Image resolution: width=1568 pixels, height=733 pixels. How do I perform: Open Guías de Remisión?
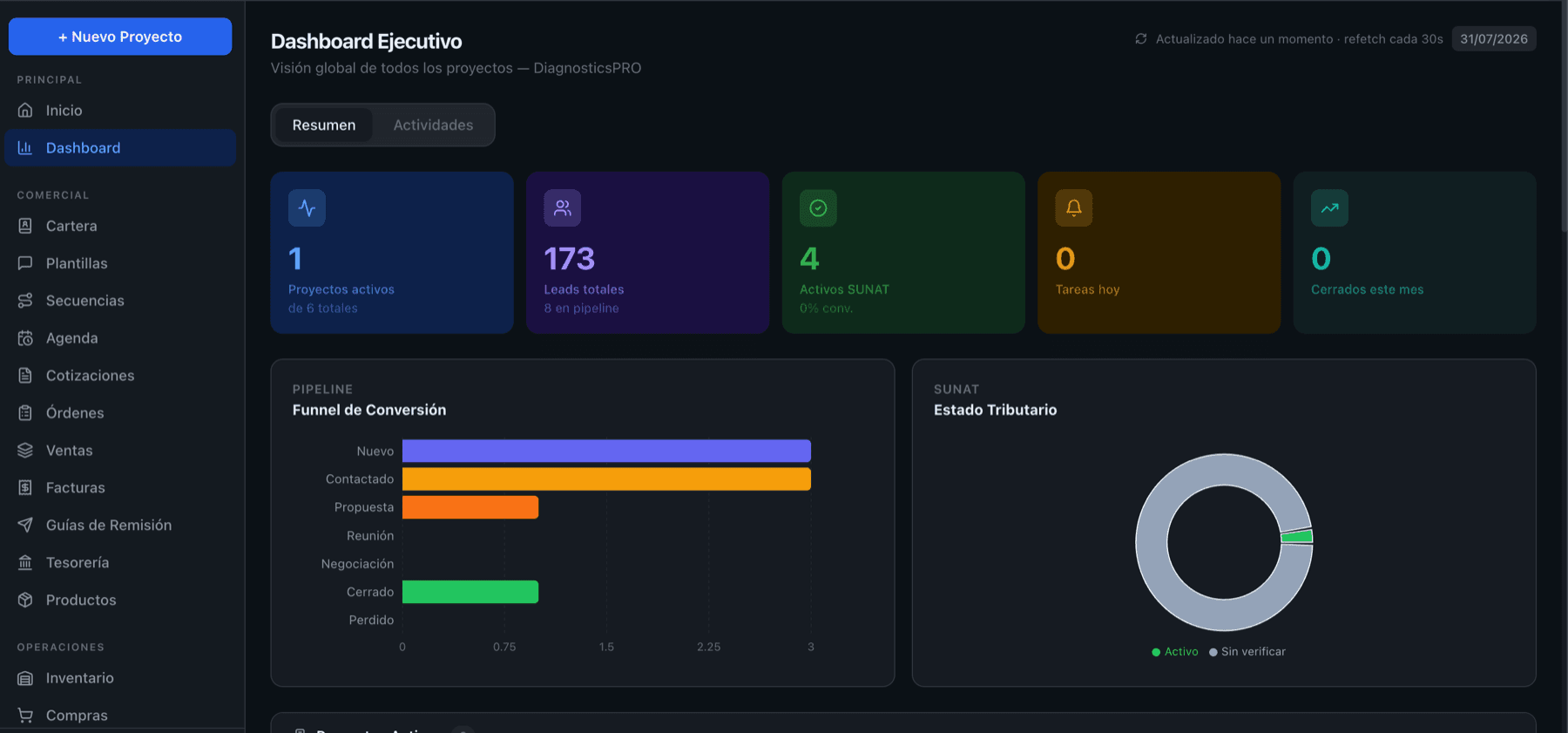pyautogui.click(x=120, y=526)
